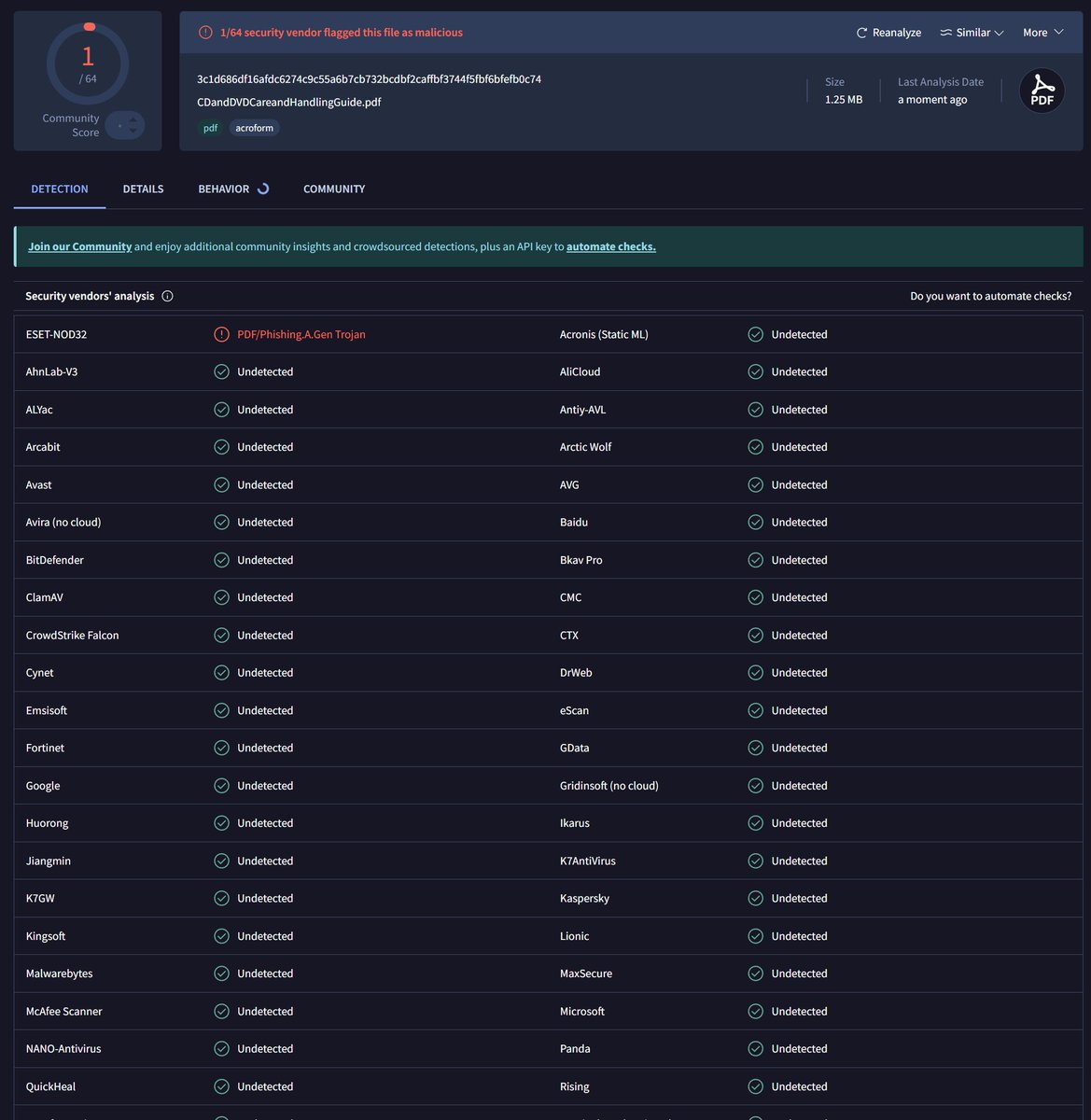The width and height of the screenshot is (1091, 1120).
Task: Downvote the community score with down arrow
Action: [x=133, y=131]
